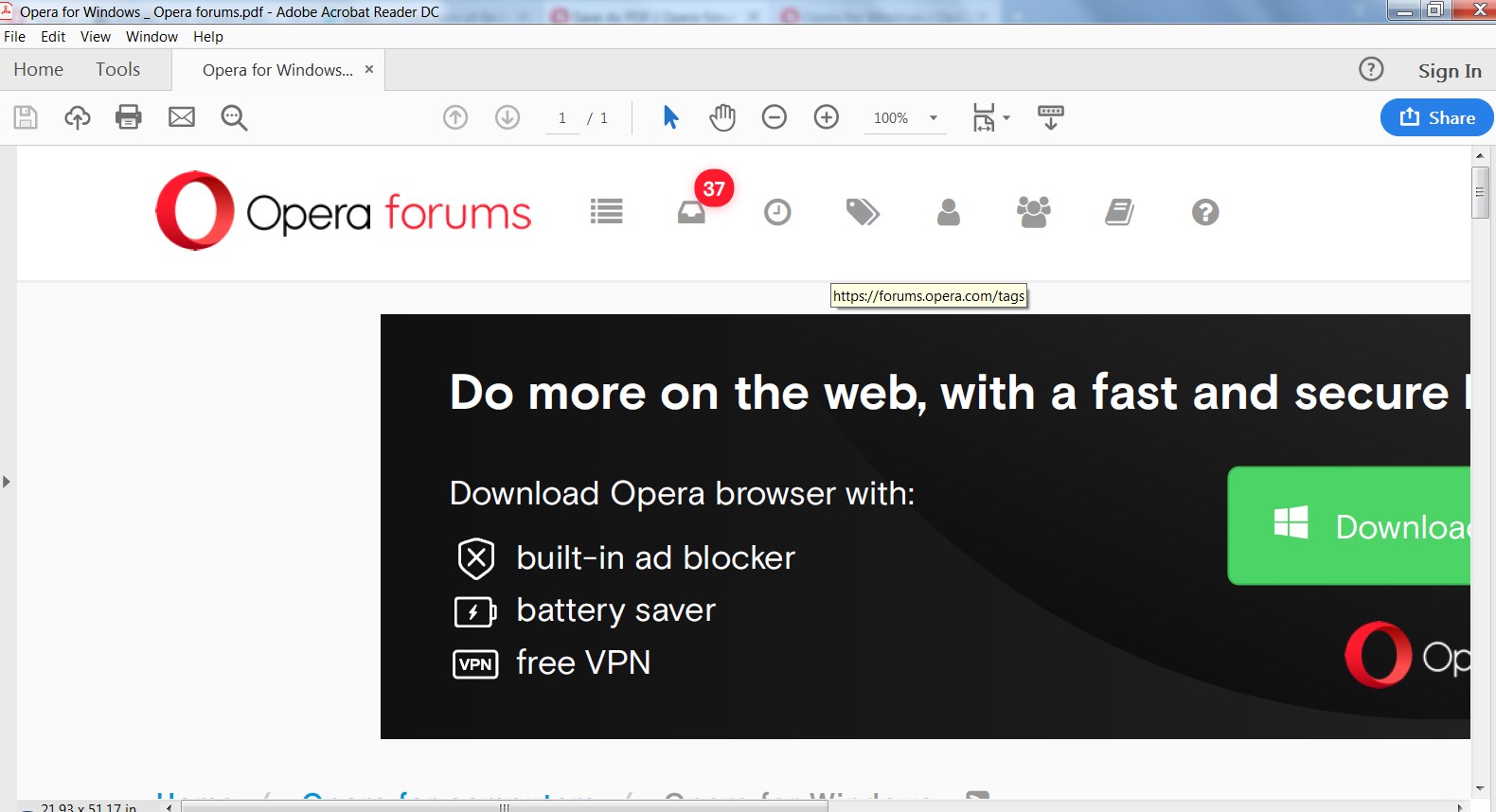Screen dimensions: 1496x812
Task: Click the page number input field
Action: 562,118
